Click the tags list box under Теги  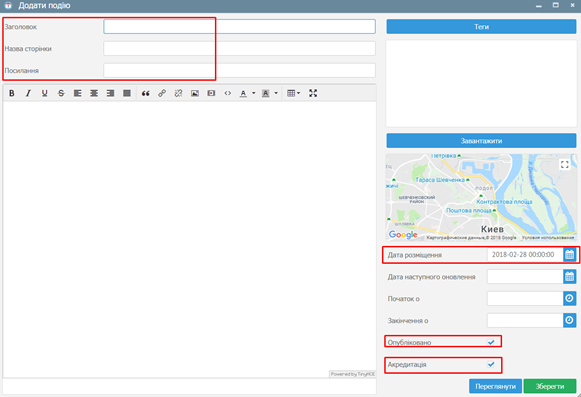[481, 83]
